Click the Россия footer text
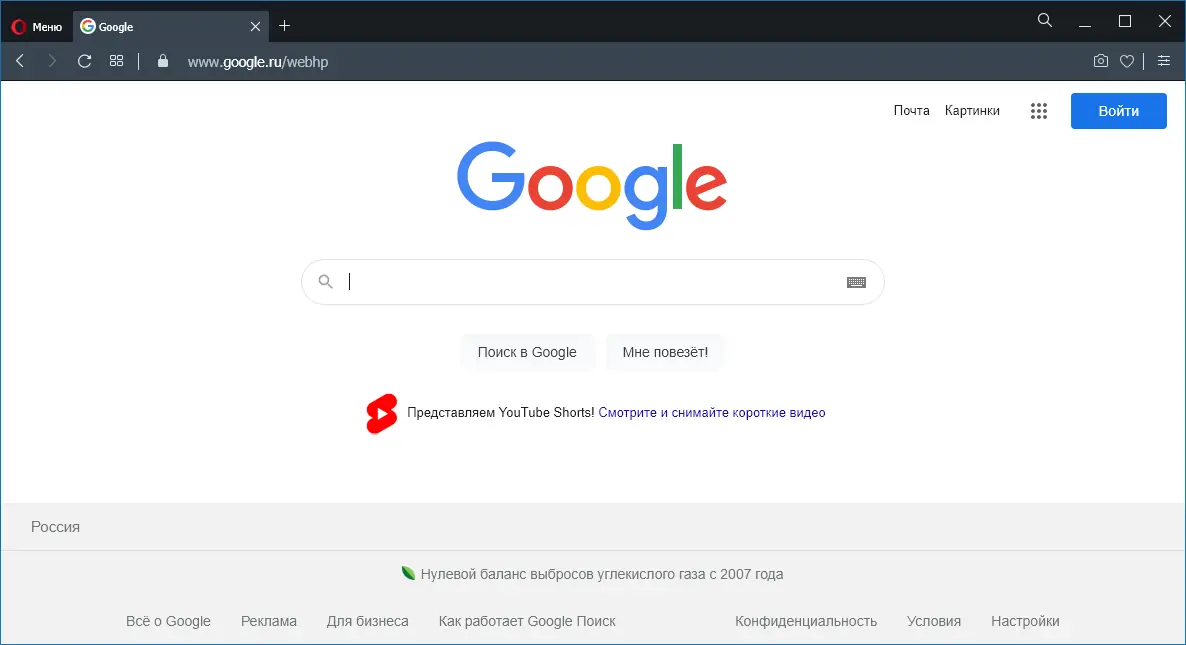This screenshot has height=645, width=1186. pos(55,527)
